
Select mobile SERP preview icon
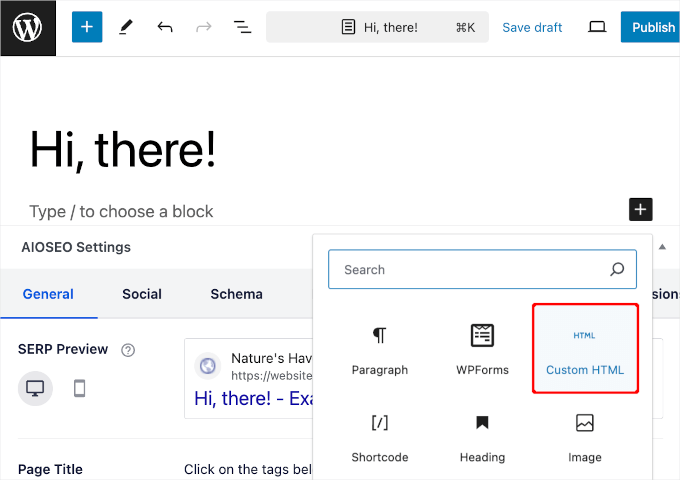tap(79, 388)
